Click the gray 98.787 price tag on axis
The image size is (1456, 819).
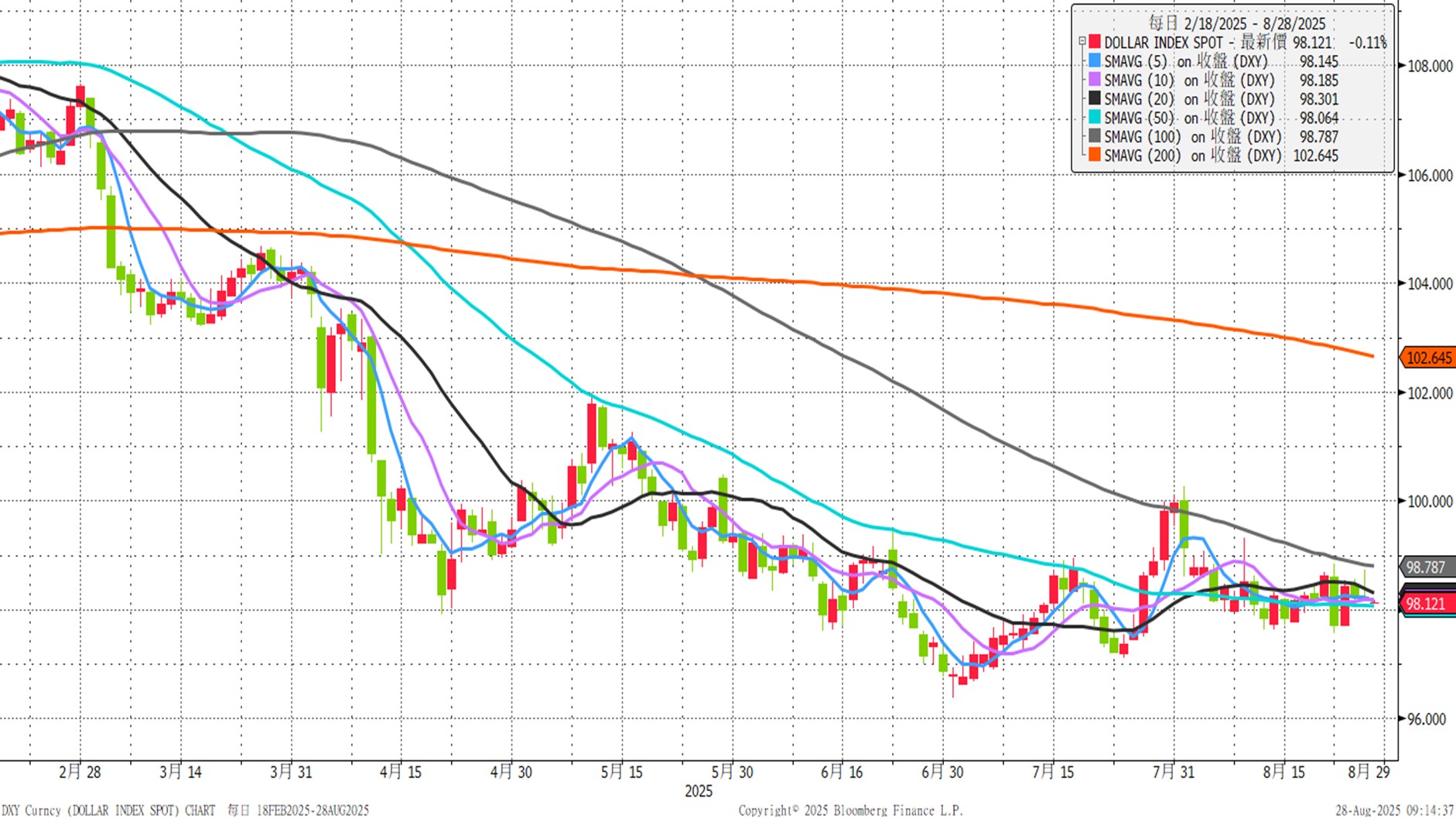coord(1428,567)
